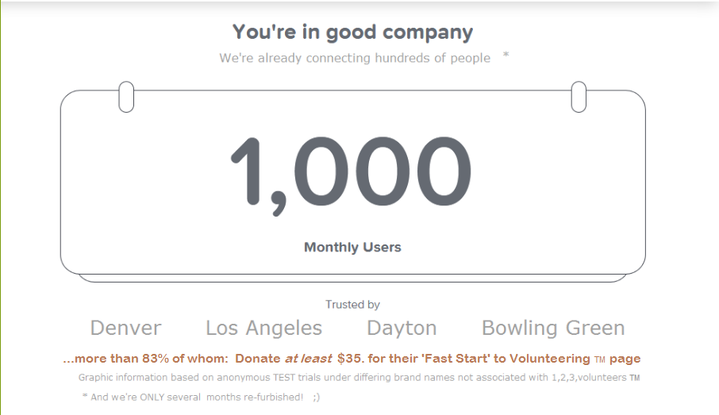Click the asterisk after 'hundreds of people'
This screenshot has height=415, width=719.
point(506,55)
